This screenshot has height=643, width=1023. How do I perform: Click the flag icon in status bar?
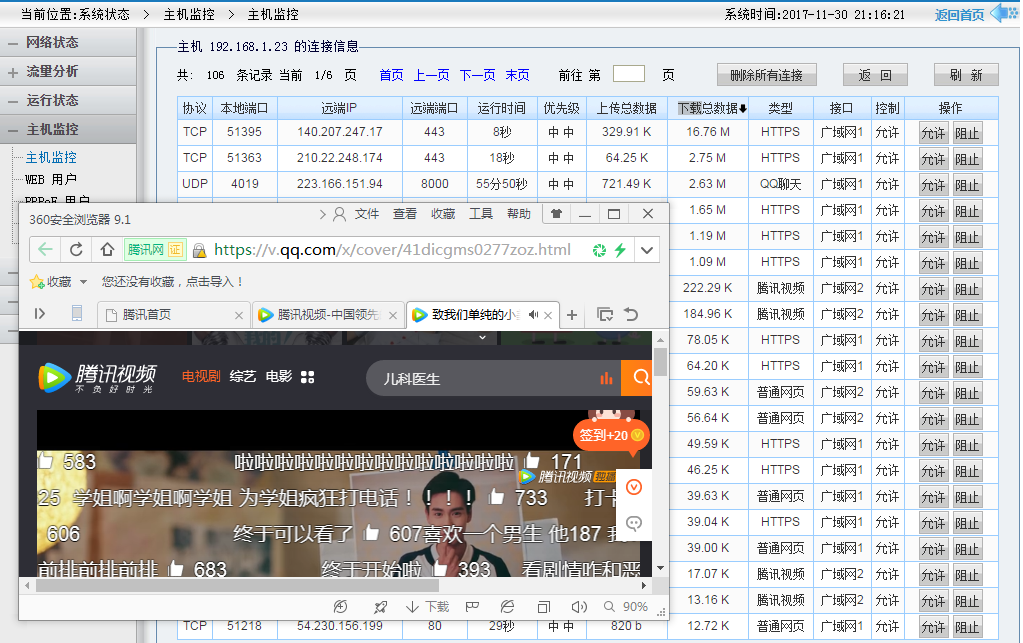pos(473,607)
